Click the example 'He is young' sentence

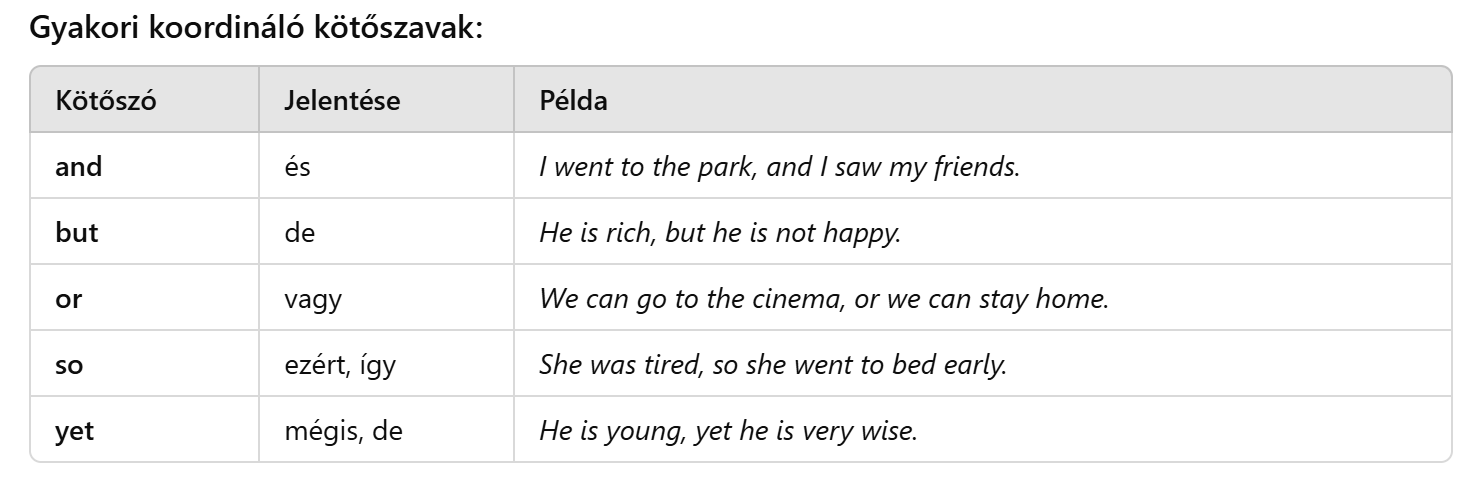coord(727,431)
